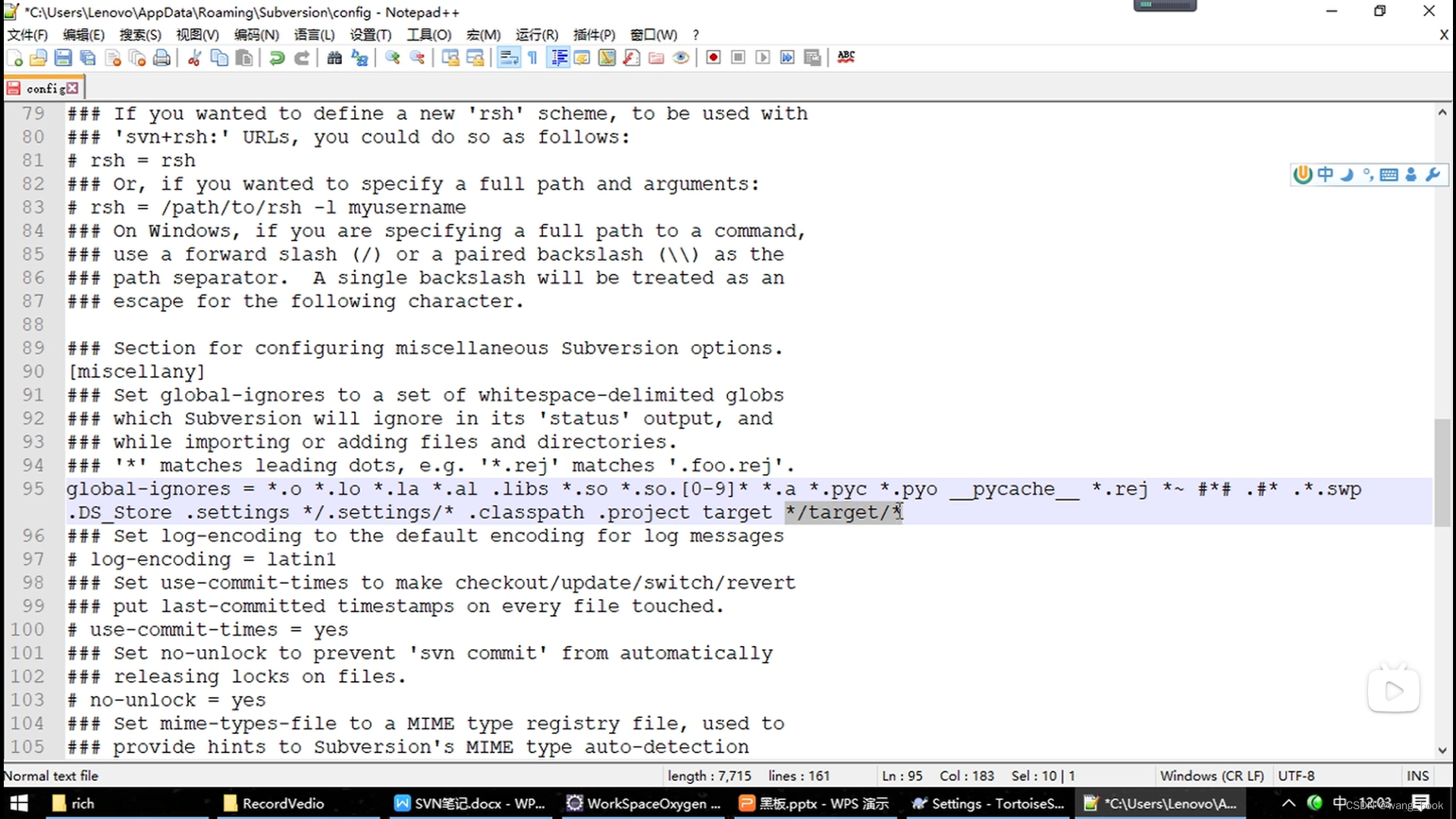Run macro multiple times icon
This screenshot has width=1456, height=819.
point(787,58)
